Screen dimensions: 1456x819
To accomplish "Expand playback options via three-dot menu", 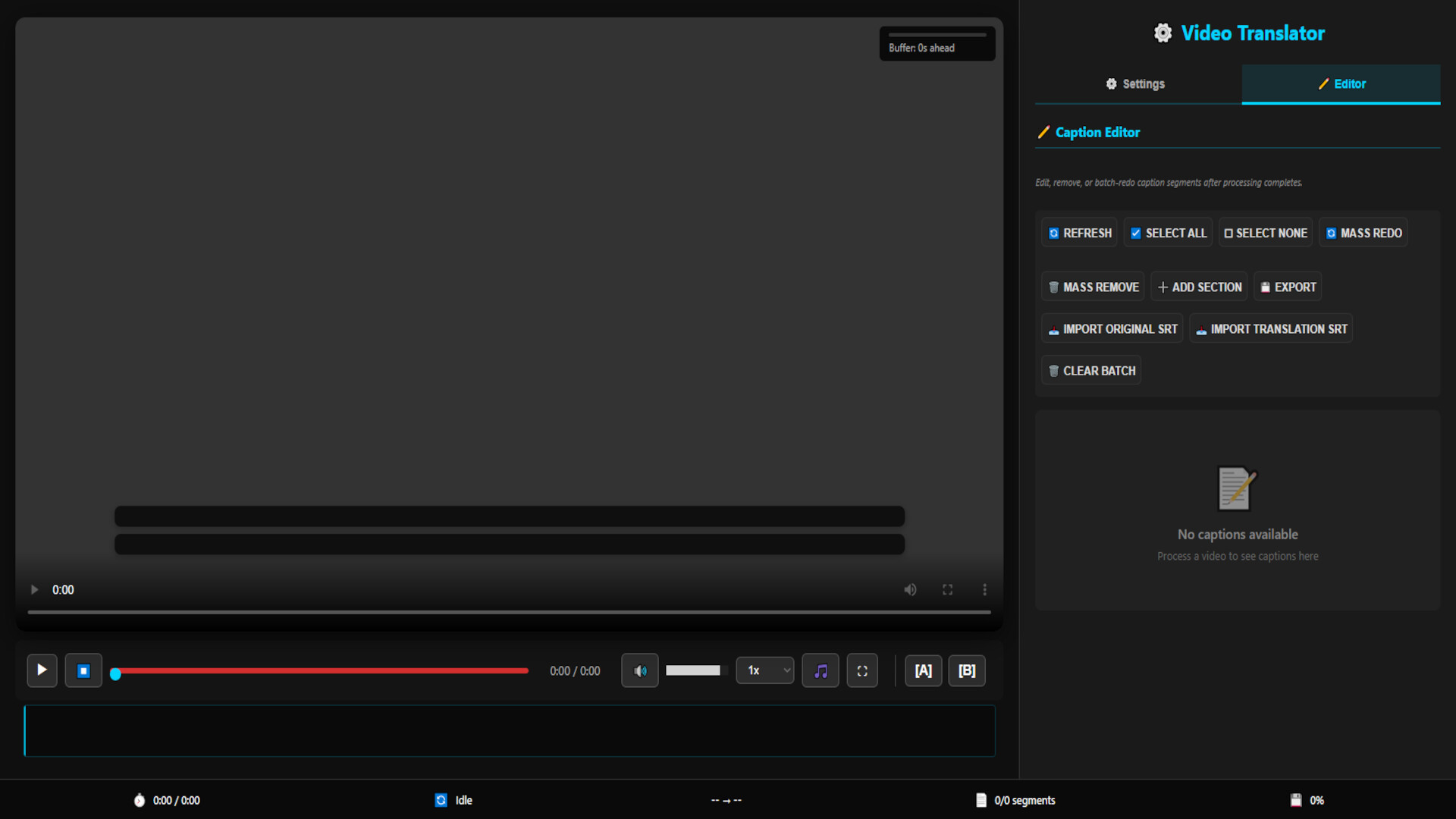I will click(985, 589).
